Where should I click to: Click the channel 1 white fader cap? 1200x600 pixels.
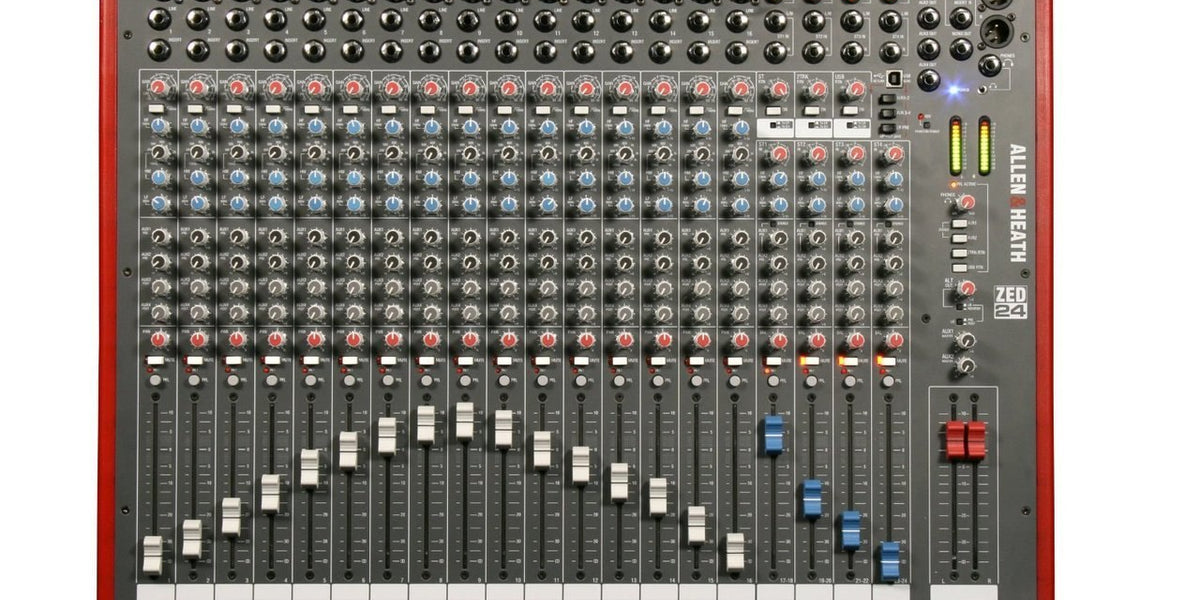pos(152,555)
